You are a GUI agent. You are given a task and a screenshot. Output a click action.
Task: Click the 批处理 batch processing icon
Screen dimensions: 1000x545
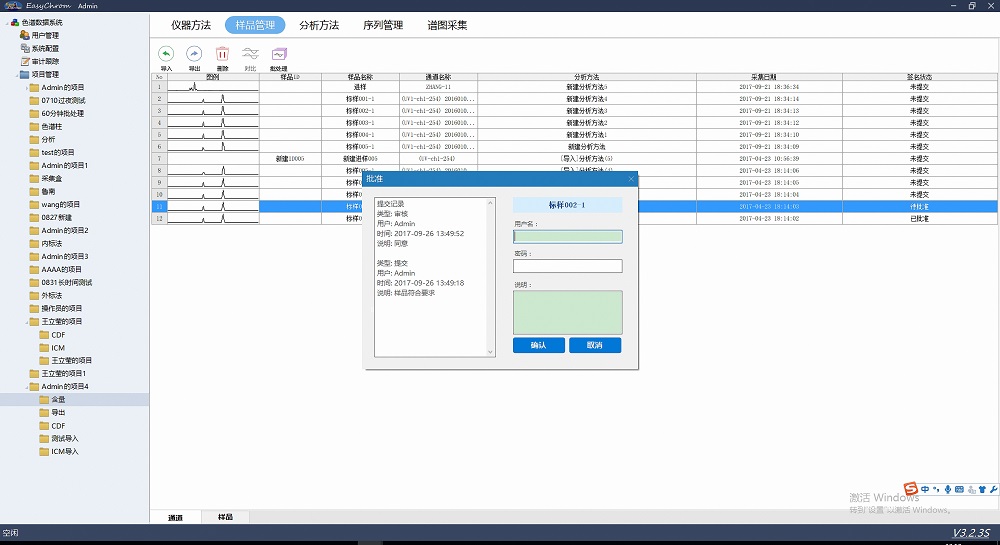(x=278, y=54)
